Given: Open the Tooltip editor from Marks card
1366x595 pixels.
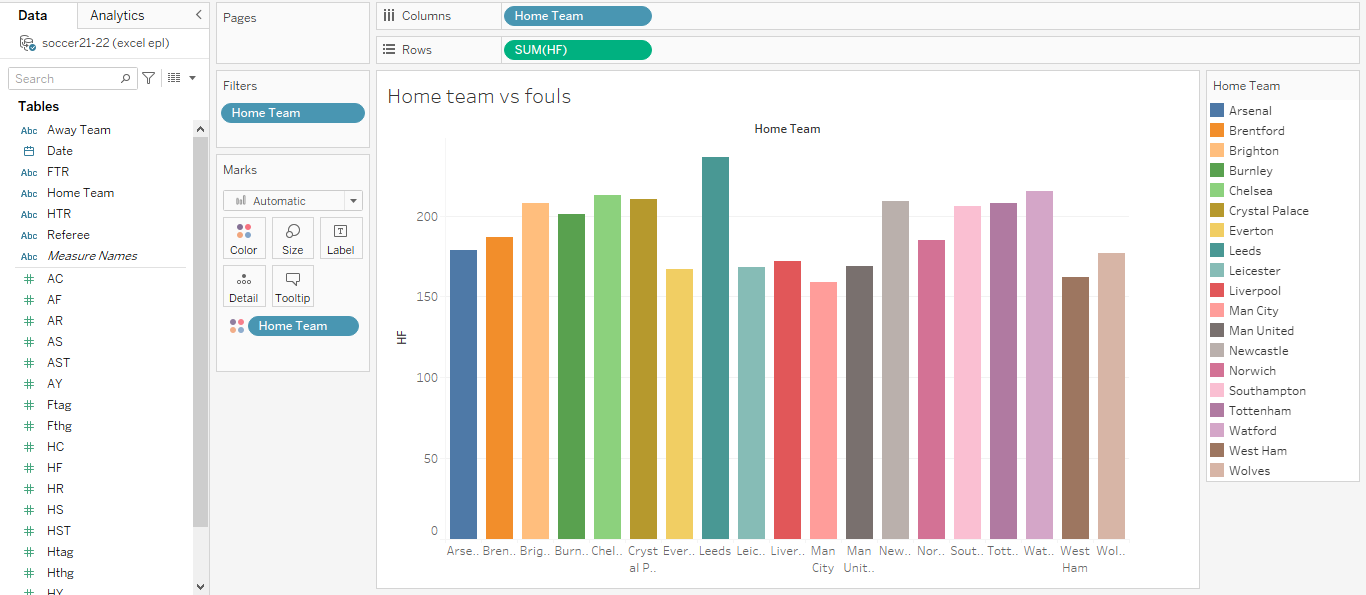Looking at the screenshot, I should coord(292,286).
